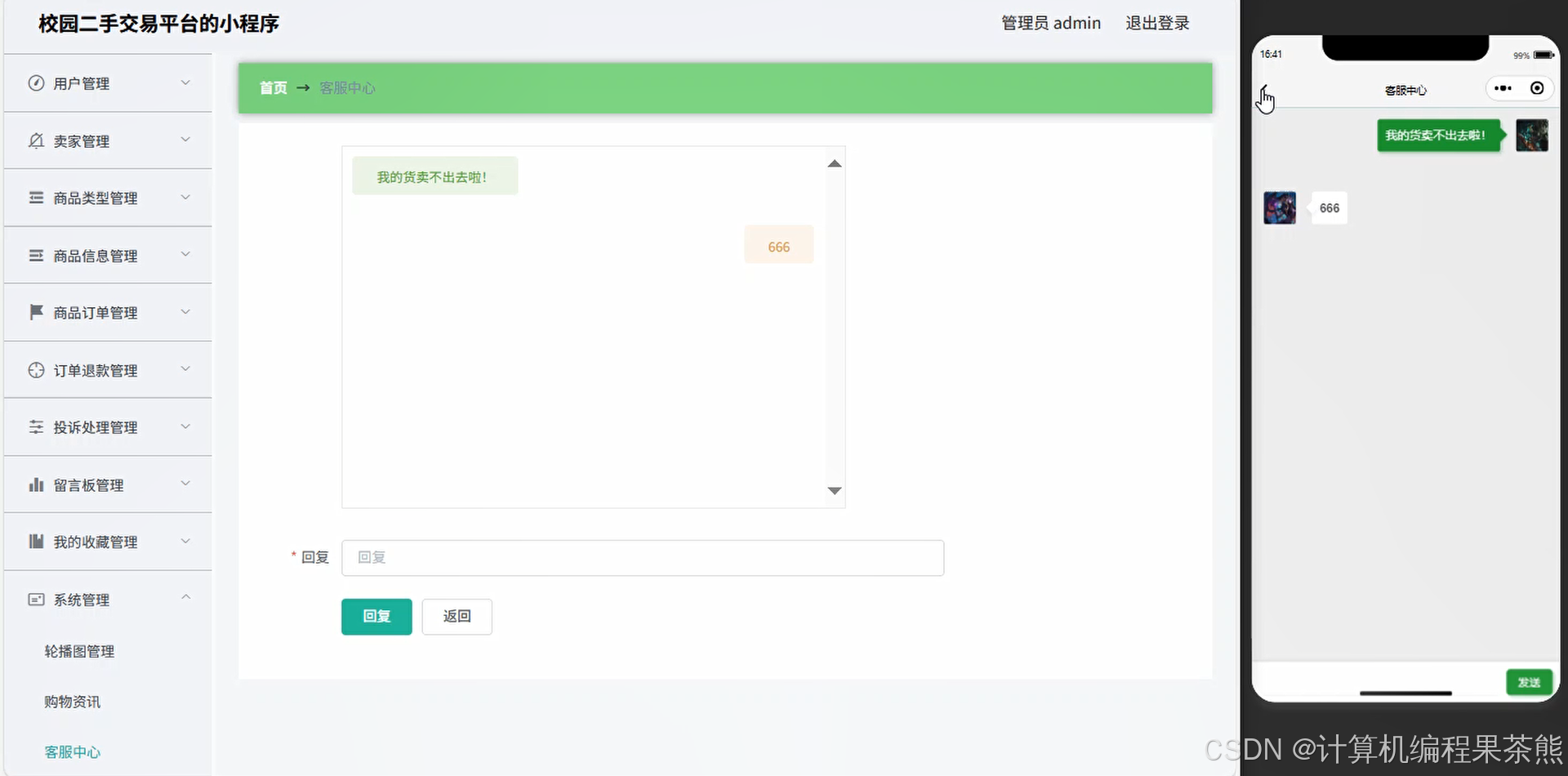1568x776 pixels.
Task: Tap the back arrow in phone header
Action: click(1264, 88)
